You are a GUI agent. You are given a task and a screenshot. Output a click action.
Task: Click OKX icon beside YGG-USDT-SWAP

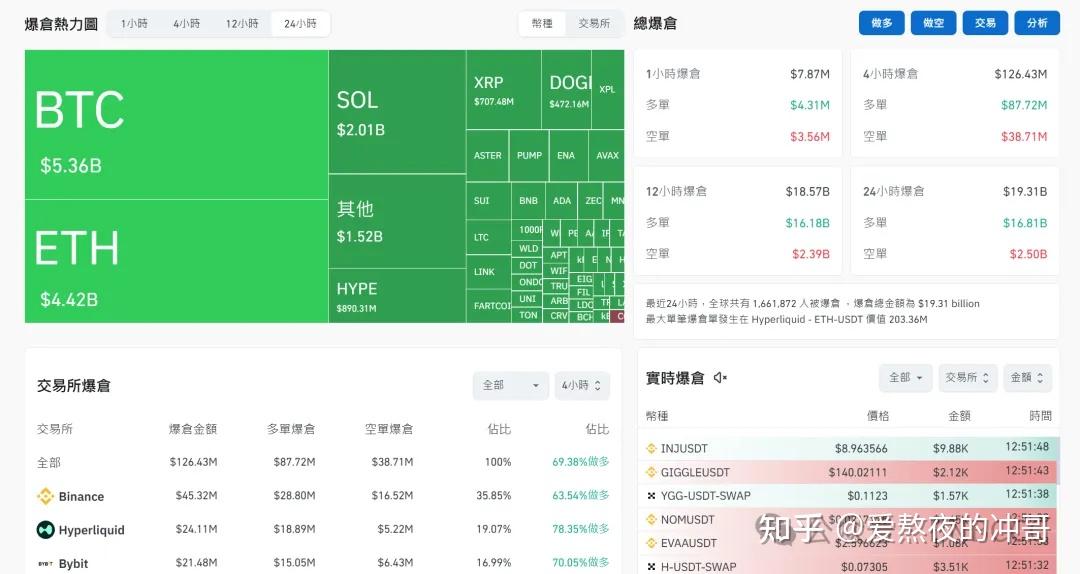coord(651,495)
